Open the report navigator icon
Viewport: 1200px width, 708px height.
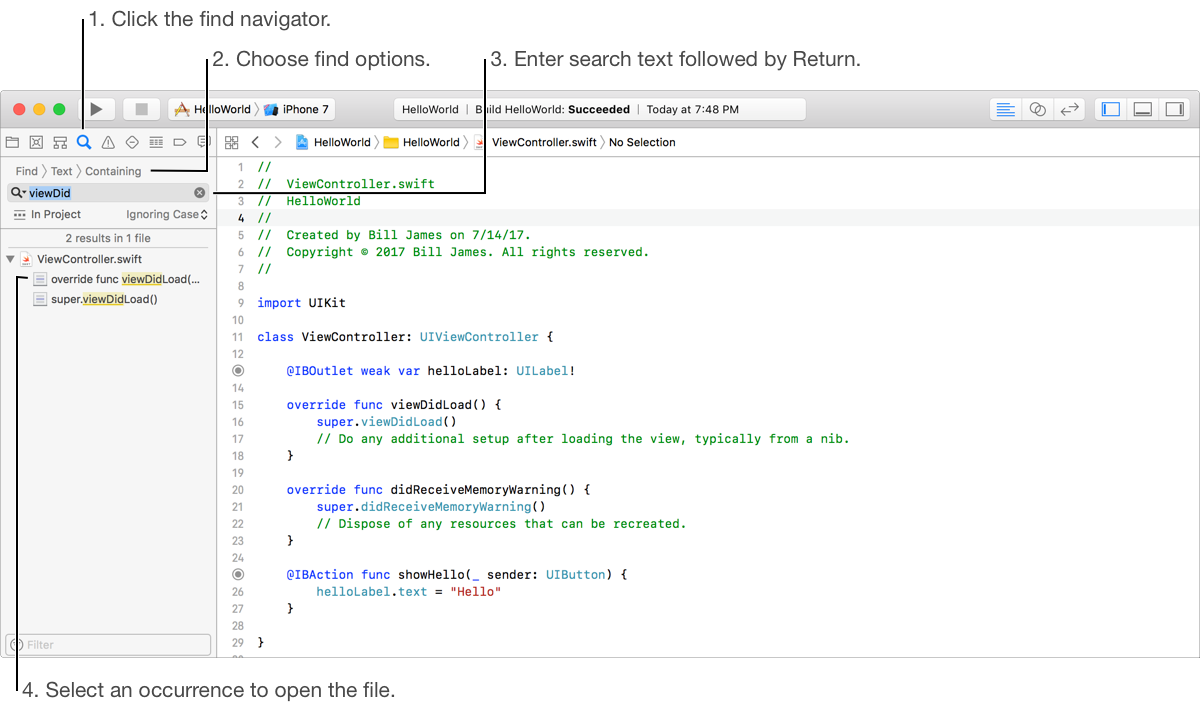(204, 142)
